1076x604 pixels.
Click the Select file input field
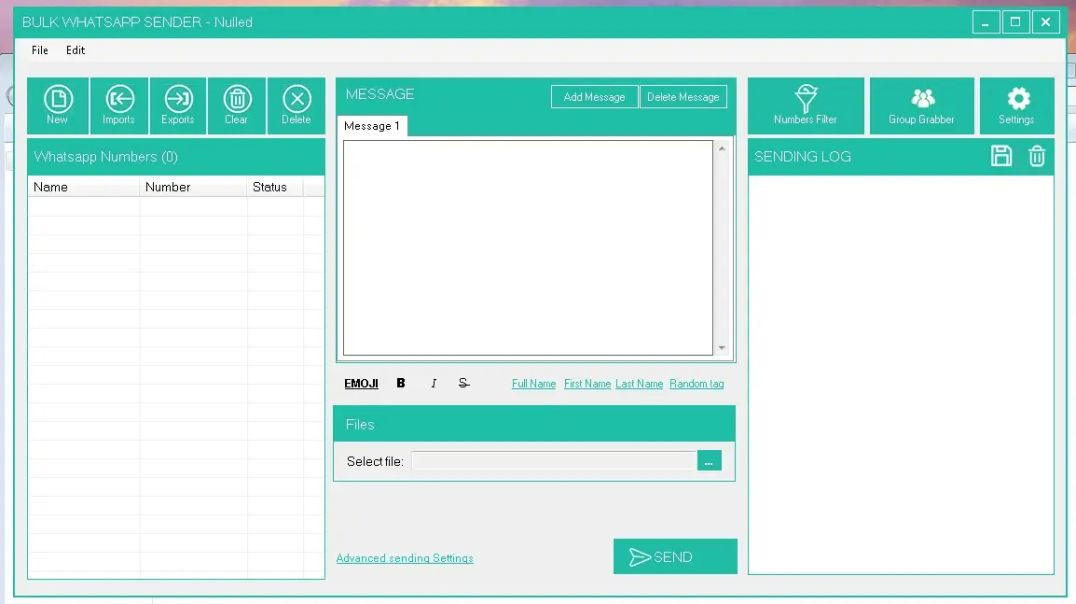click(x=554, y=461)
